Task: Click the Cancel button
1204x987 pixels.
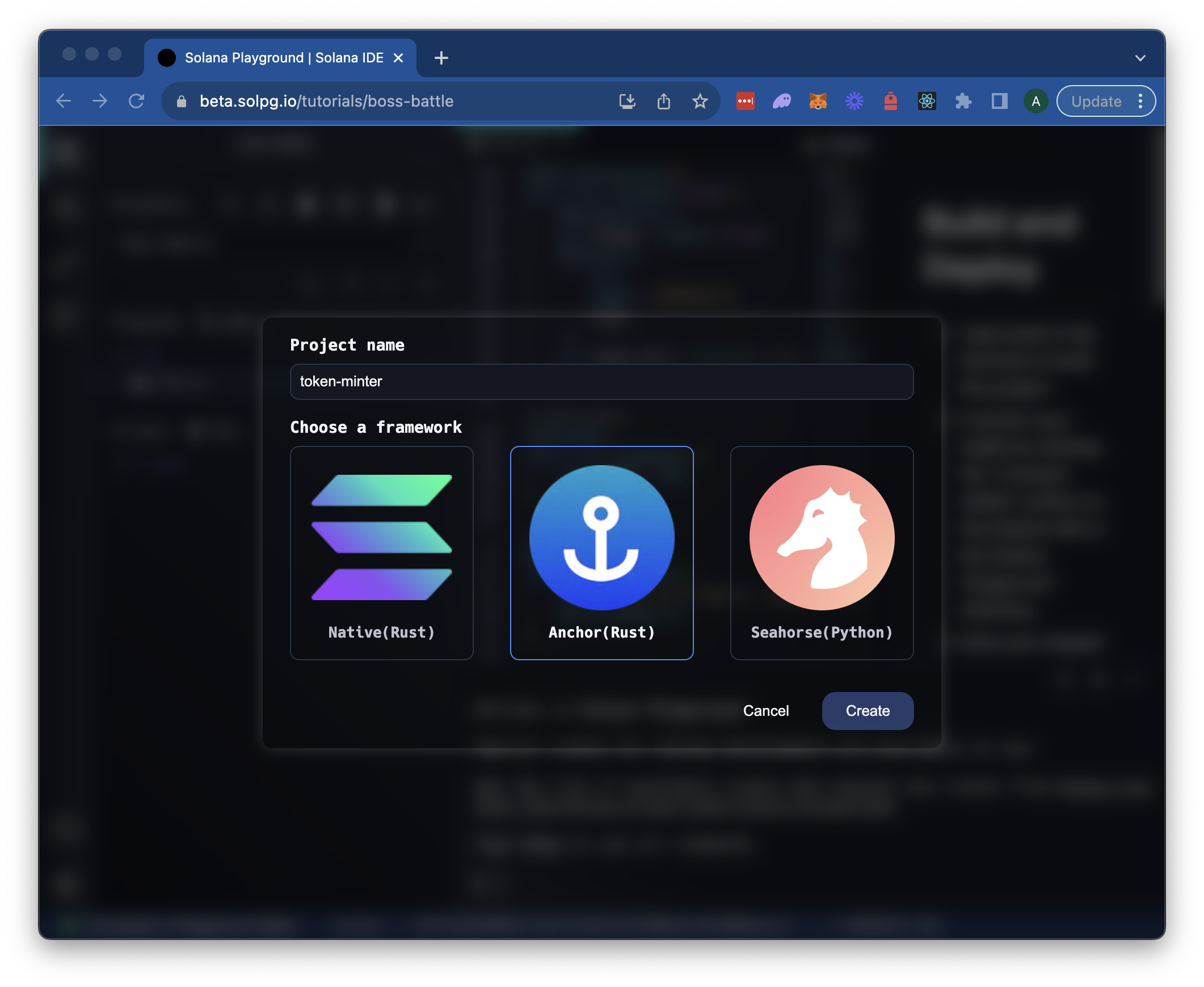Action: click(x=765, y=711)
